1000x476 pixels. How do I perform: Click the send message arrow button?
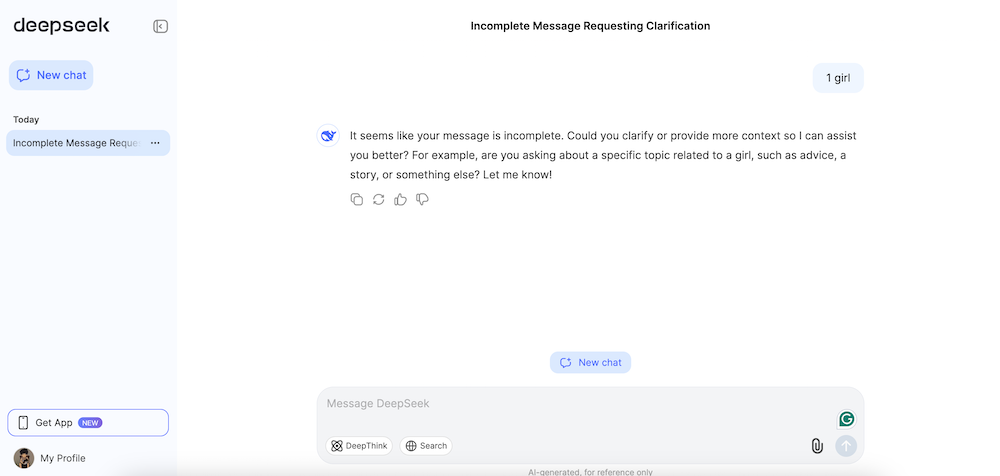846,446
